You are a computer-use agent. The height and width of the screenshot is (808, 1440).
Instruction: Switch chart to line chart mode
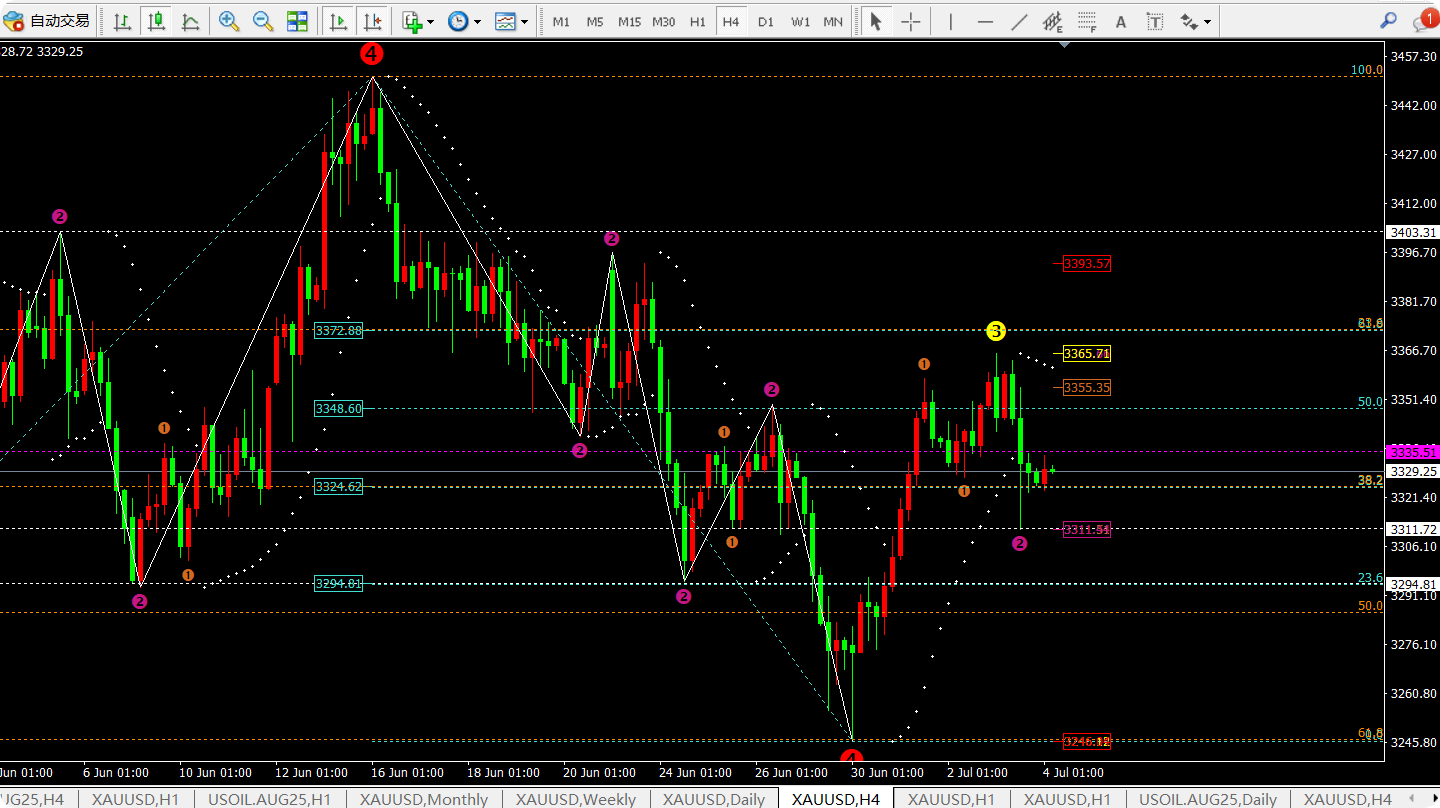(x=190, y=21)
